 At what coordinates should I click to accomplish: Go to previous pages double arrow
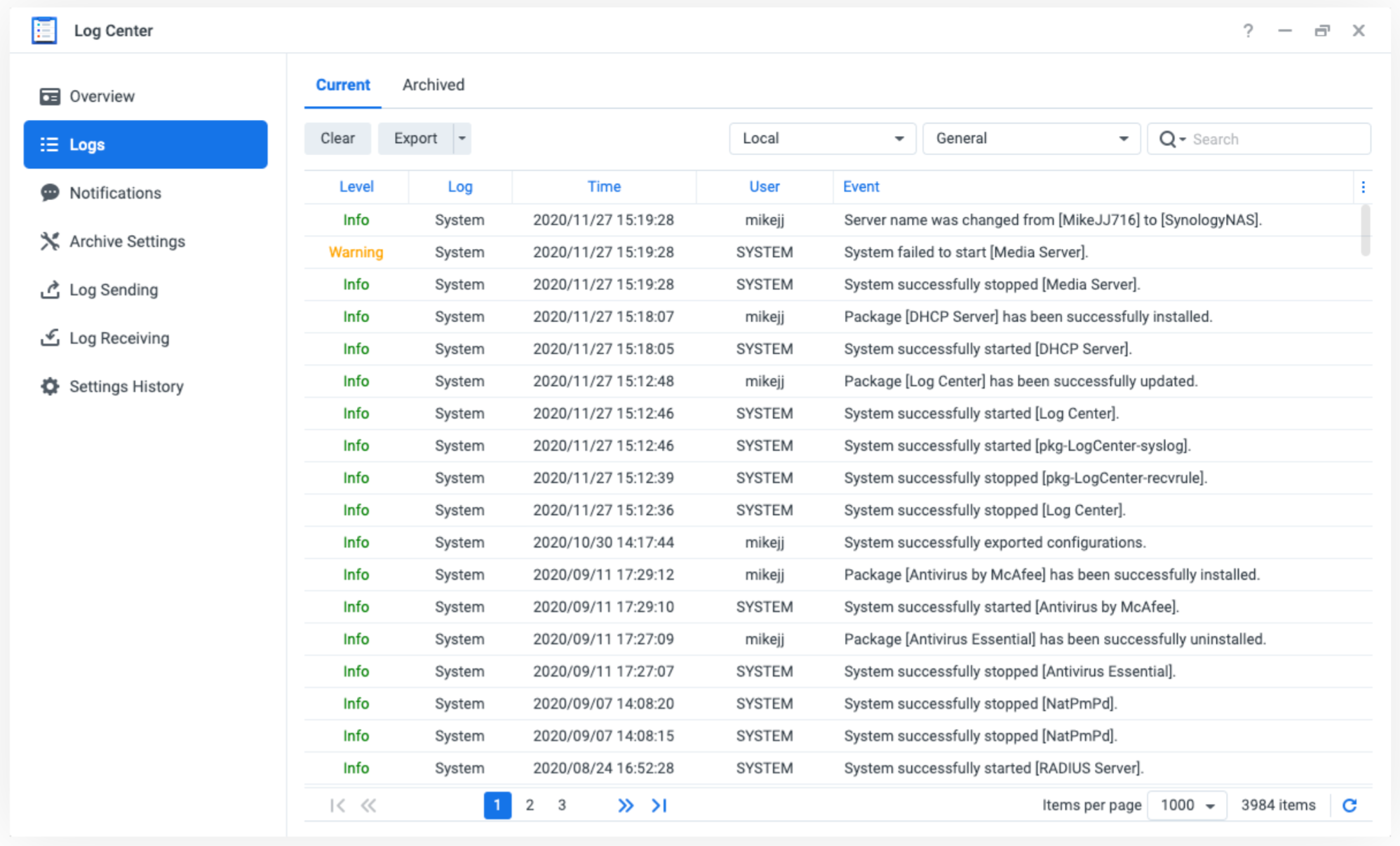pyautogui.click(x=369, y=805)
